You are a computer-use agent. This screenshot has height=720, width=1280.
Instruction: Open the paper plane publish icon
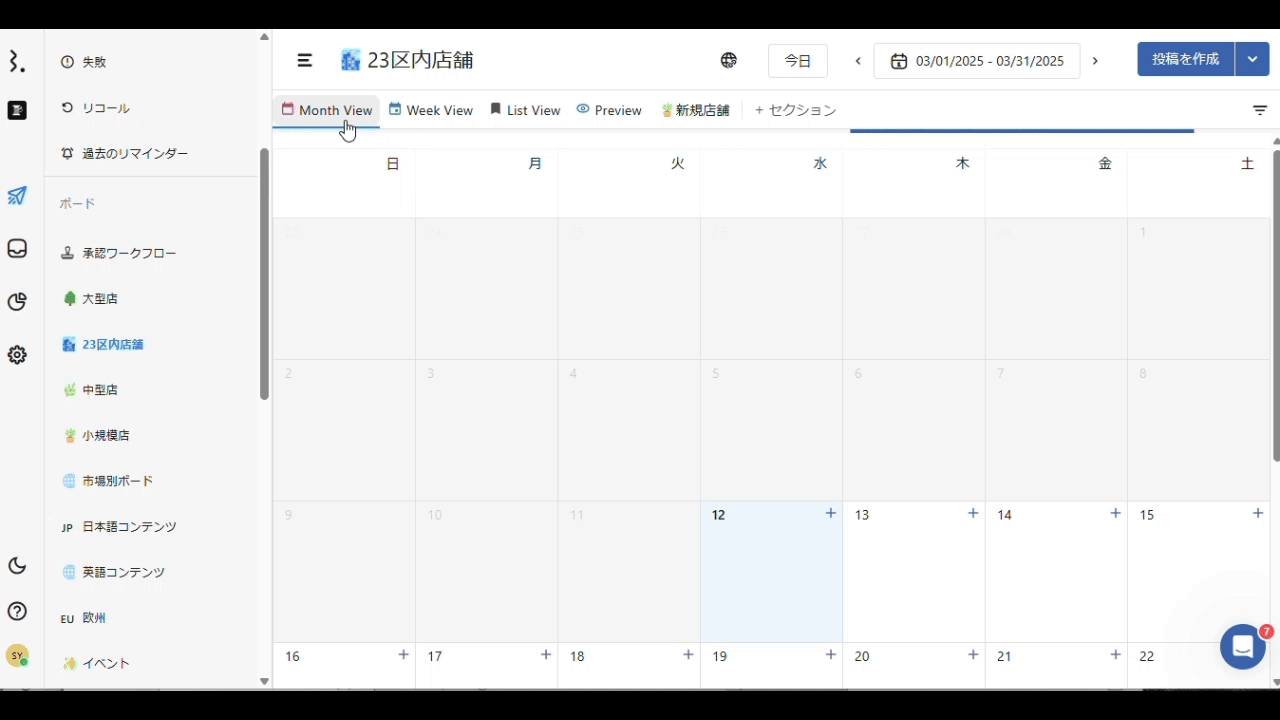pos(17,196)
